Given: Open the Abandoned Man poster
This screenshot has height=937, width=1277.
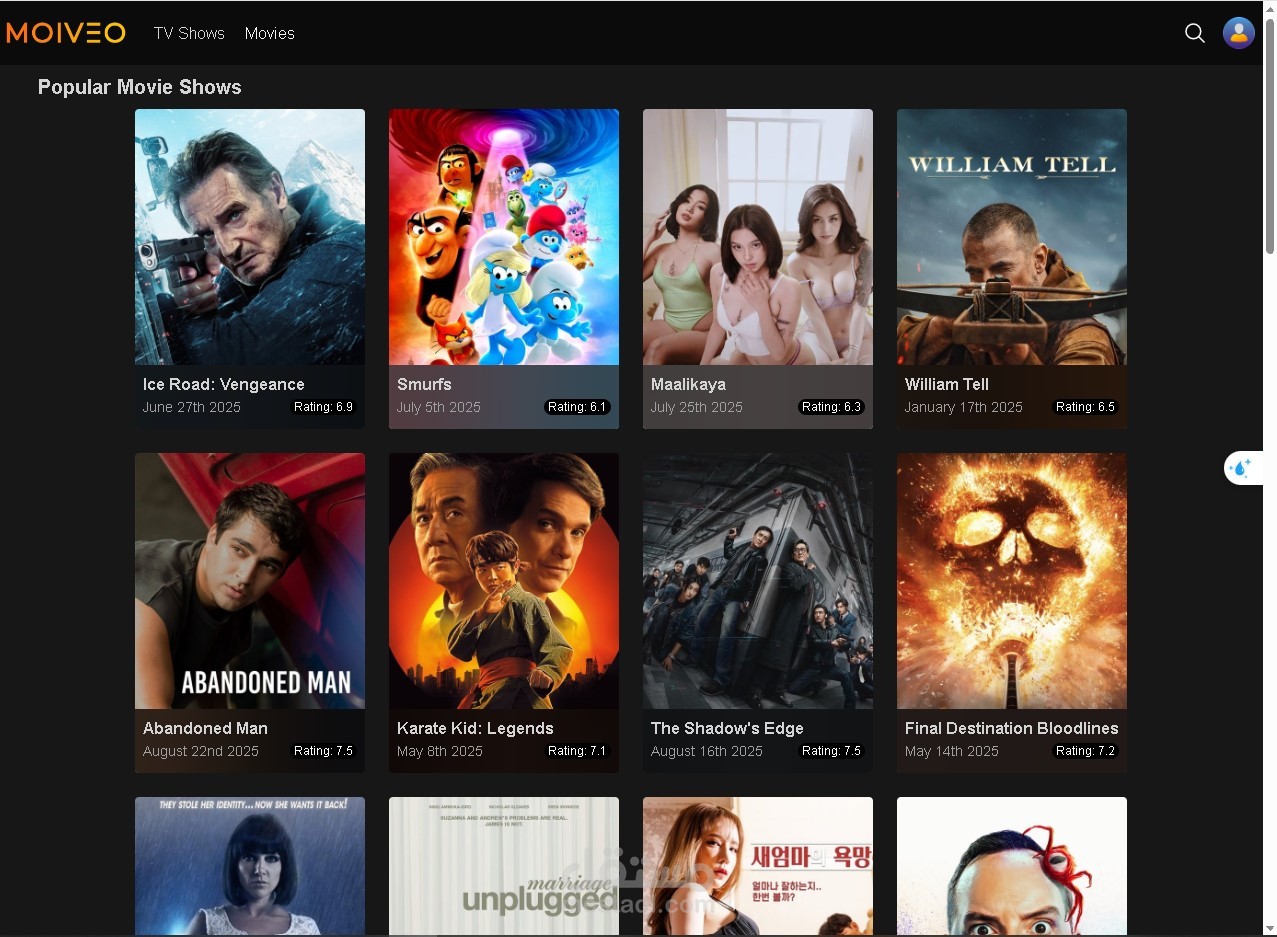Looking at the screenshot, I should (x=250, y=581).
